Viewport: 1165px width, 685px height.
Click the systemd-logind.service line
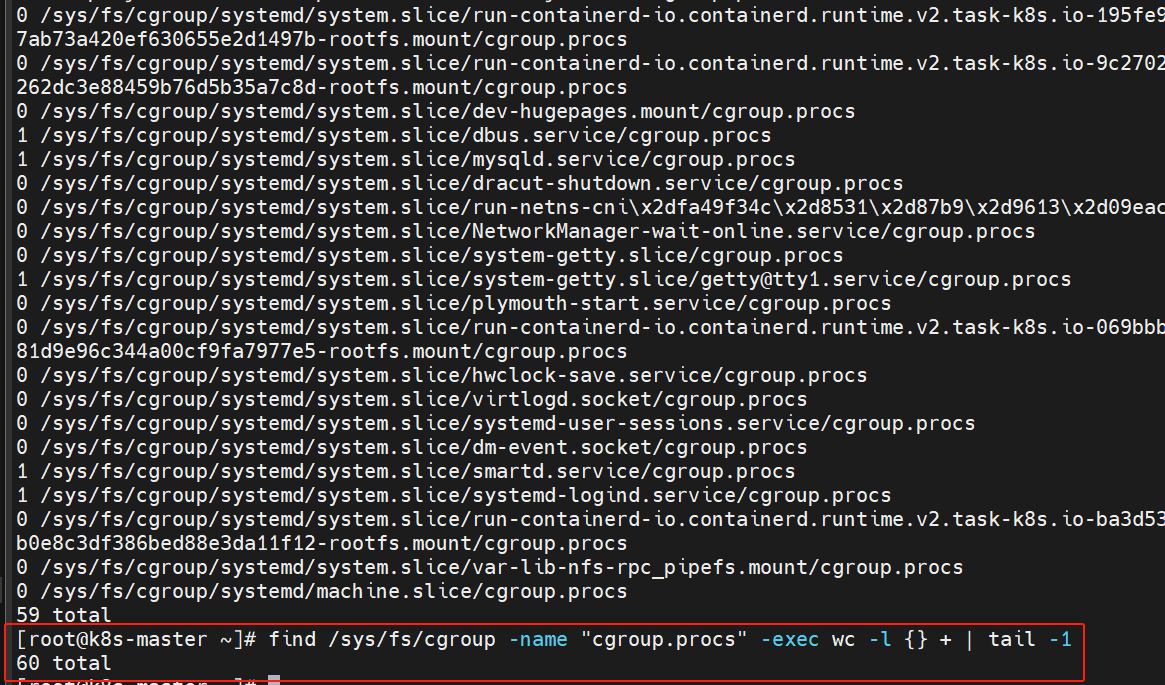tap(453, 495)
